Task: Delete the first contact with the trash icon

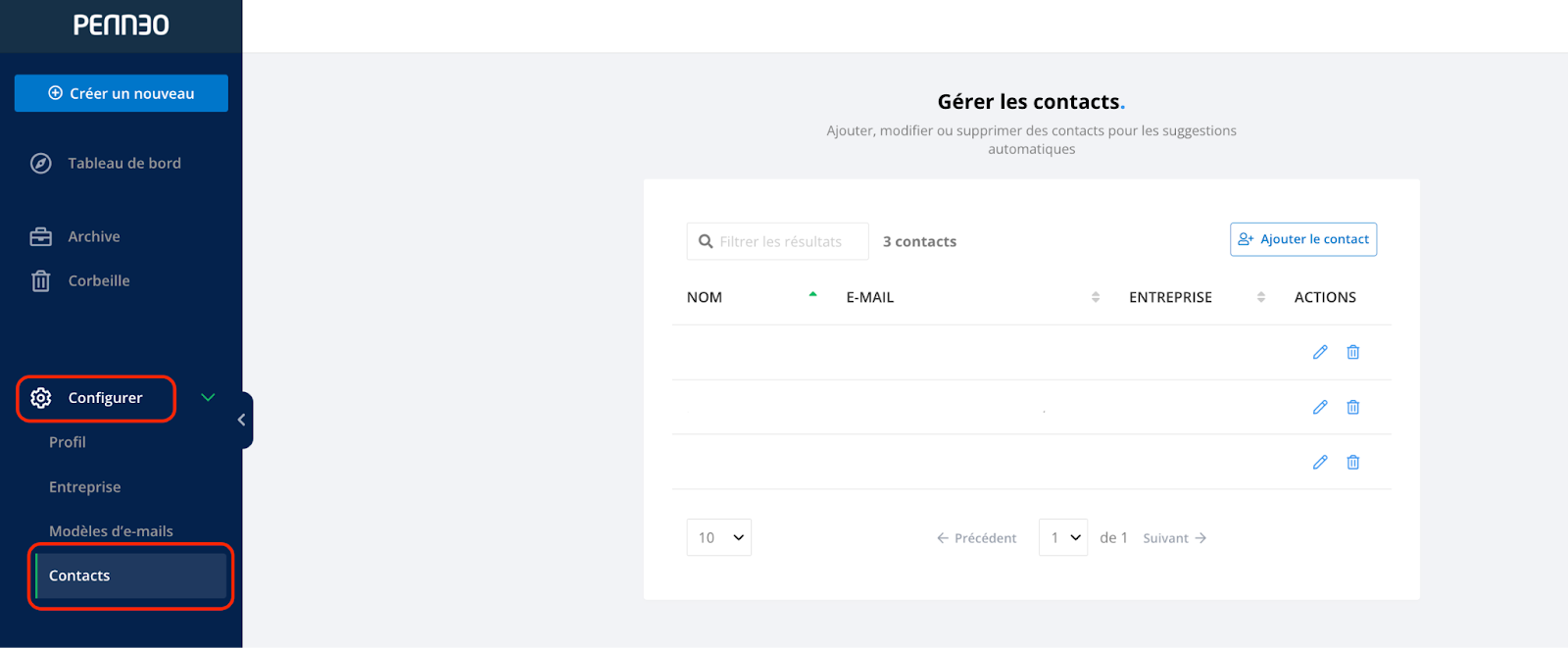Action: (x=1353, y=352)
